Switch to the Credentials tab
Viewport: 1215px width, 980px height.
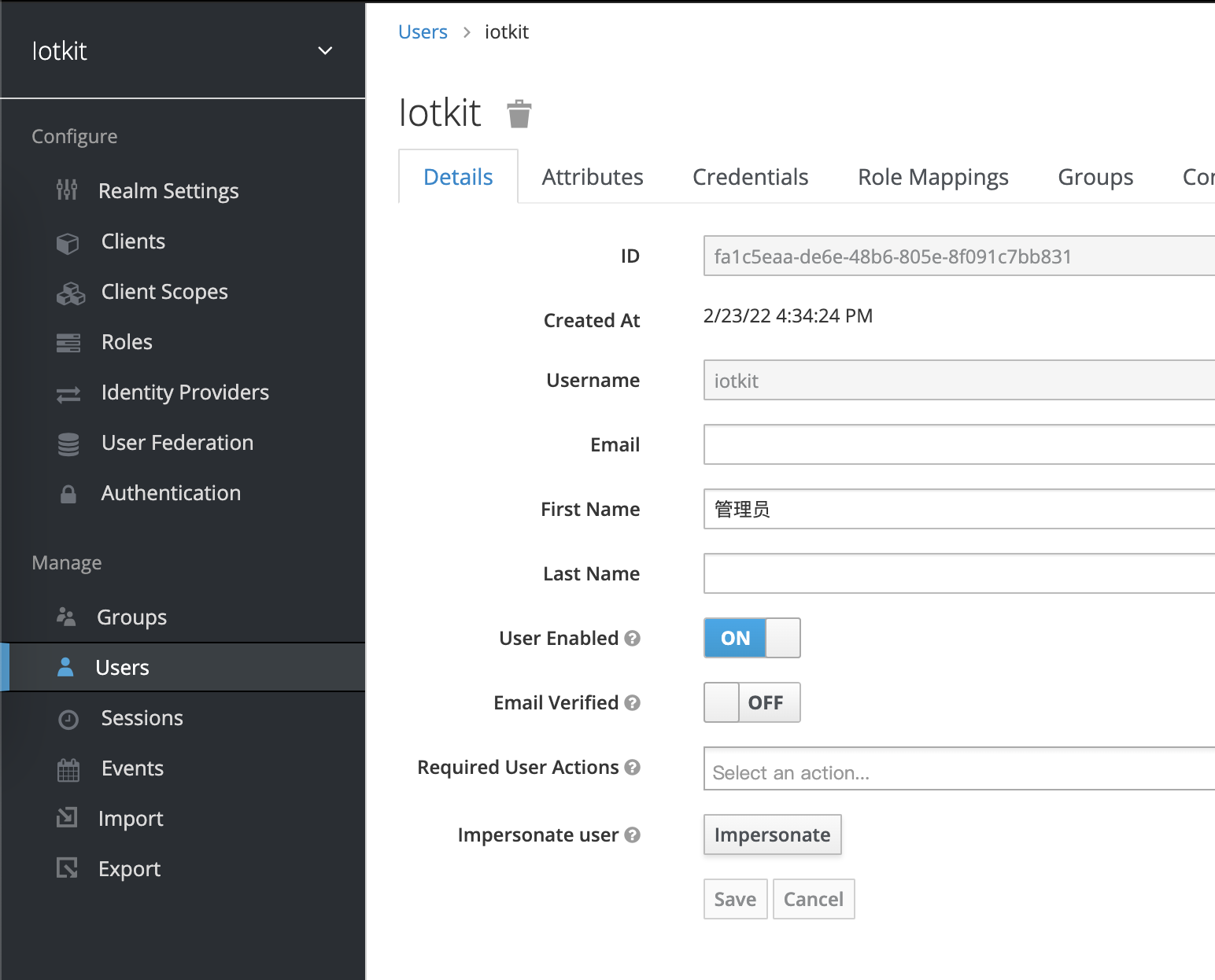(751, 177)
